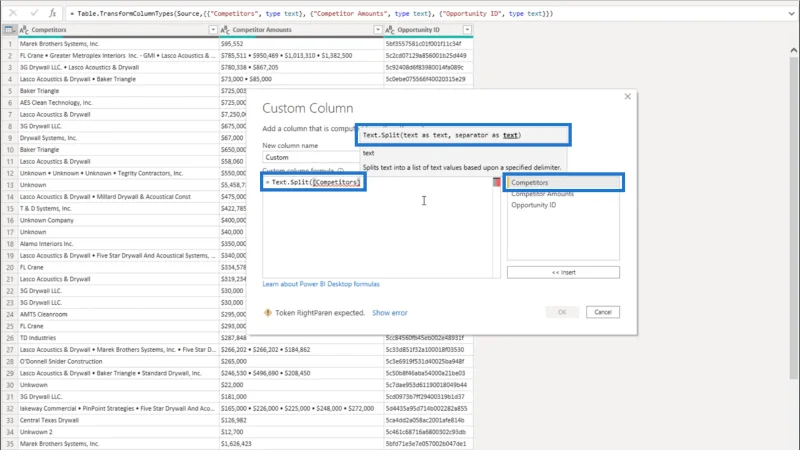Select cell Alamo Interiors Inc.
This screenshot has height=450, width=800.
(118, 244)
